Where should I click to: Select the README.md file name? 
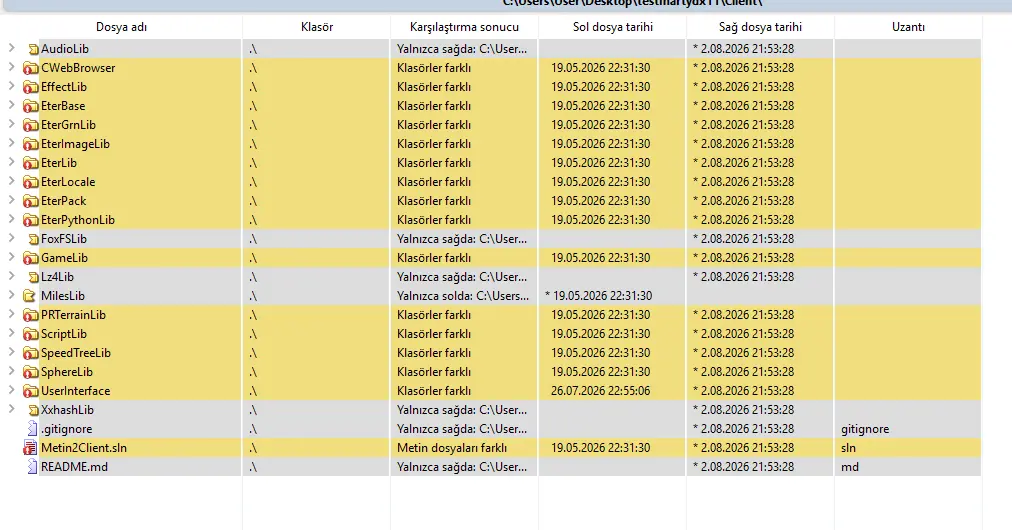74,467
